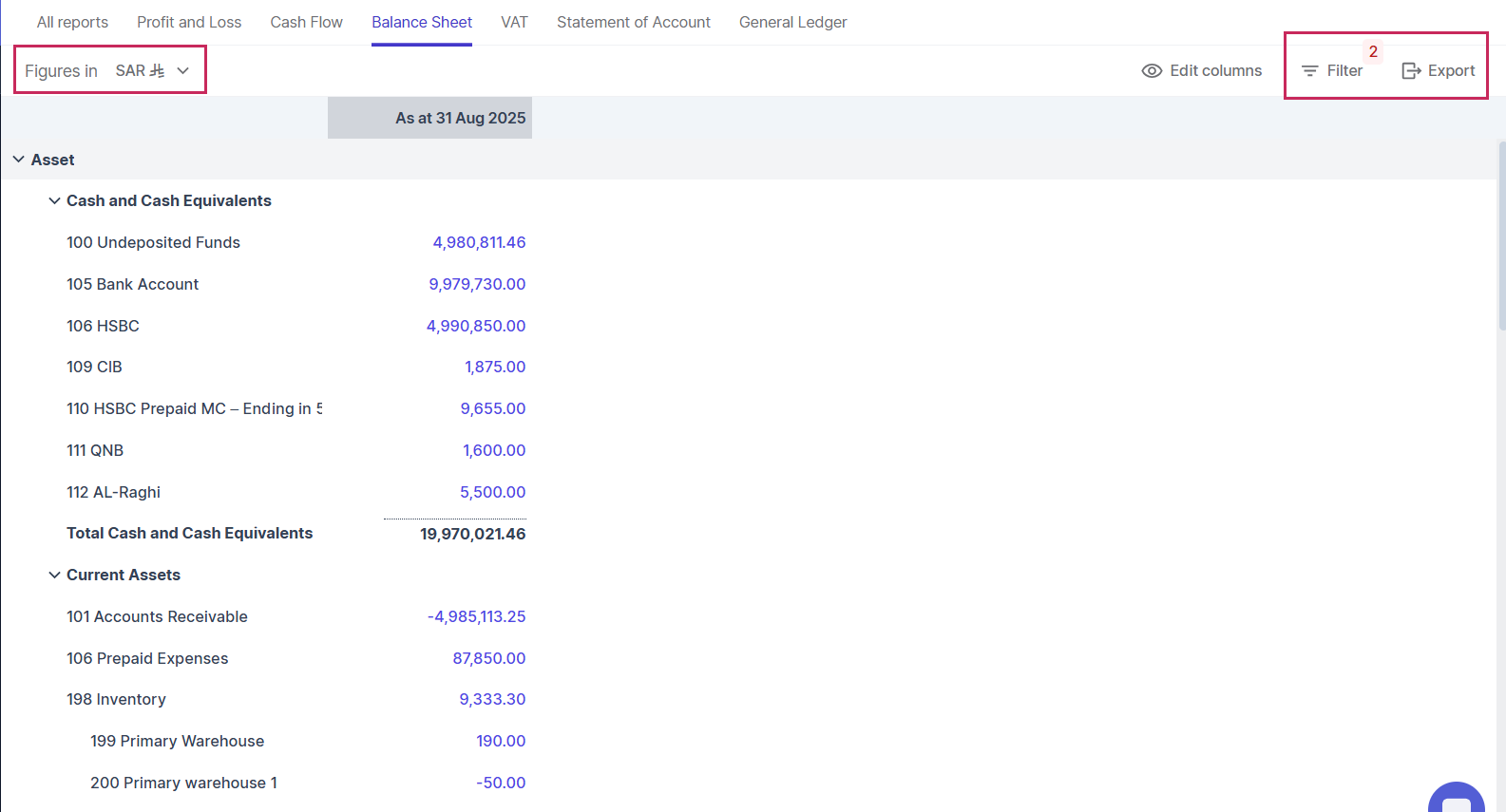Open the VAT report tab
Image resolution: width=1506 pixels, height=812 pixels.
coord(514,22)
